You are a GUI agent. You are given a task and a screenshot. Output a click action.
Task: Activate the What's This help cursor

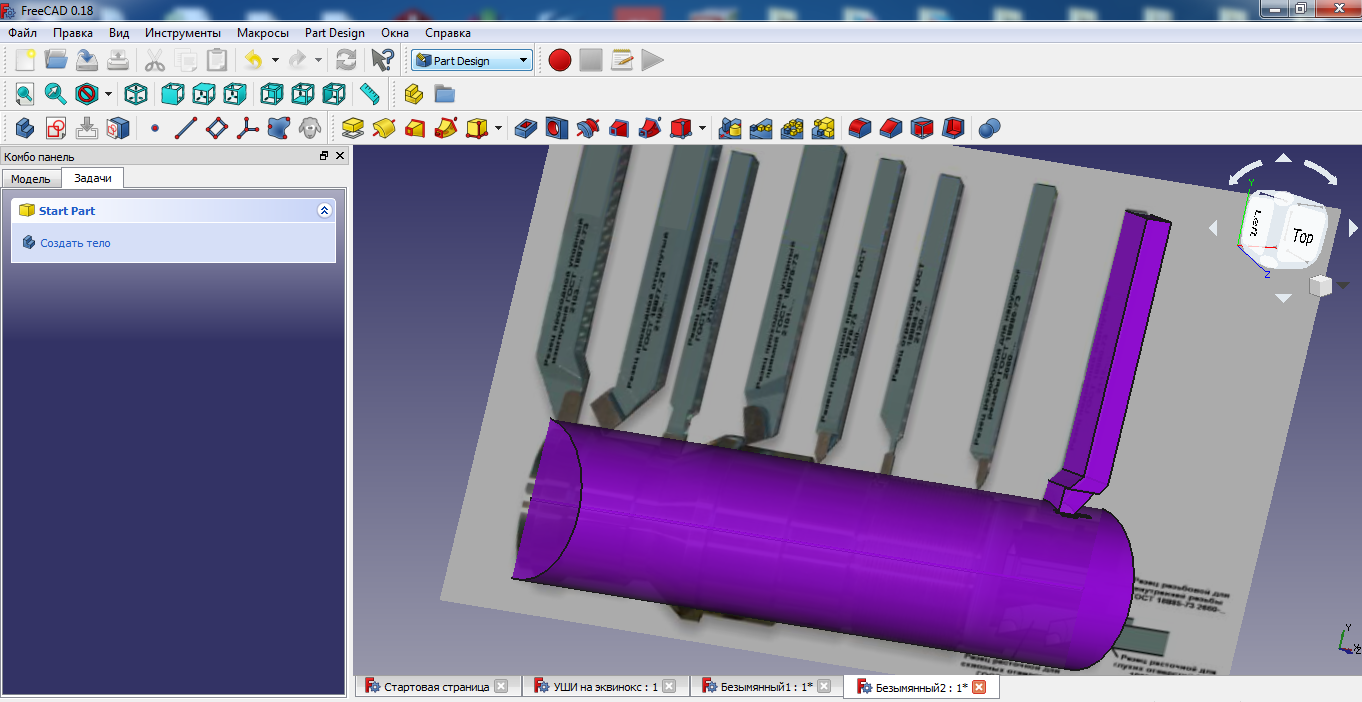[x=382, y=60]
